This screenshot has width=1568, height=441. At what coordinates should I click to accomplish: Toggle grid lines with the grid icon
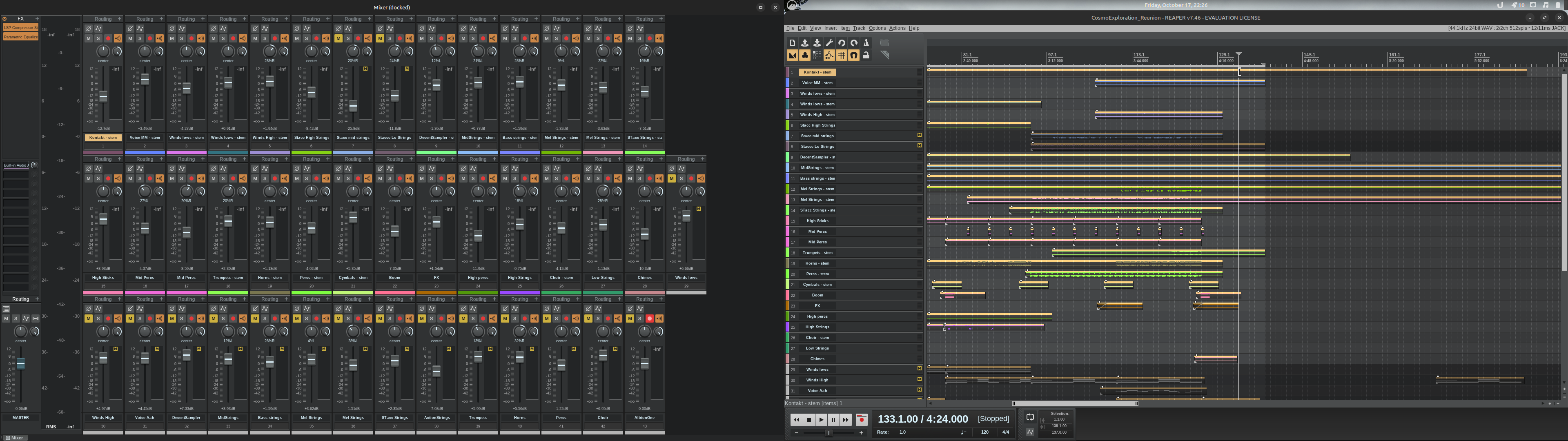click(841, 56)
